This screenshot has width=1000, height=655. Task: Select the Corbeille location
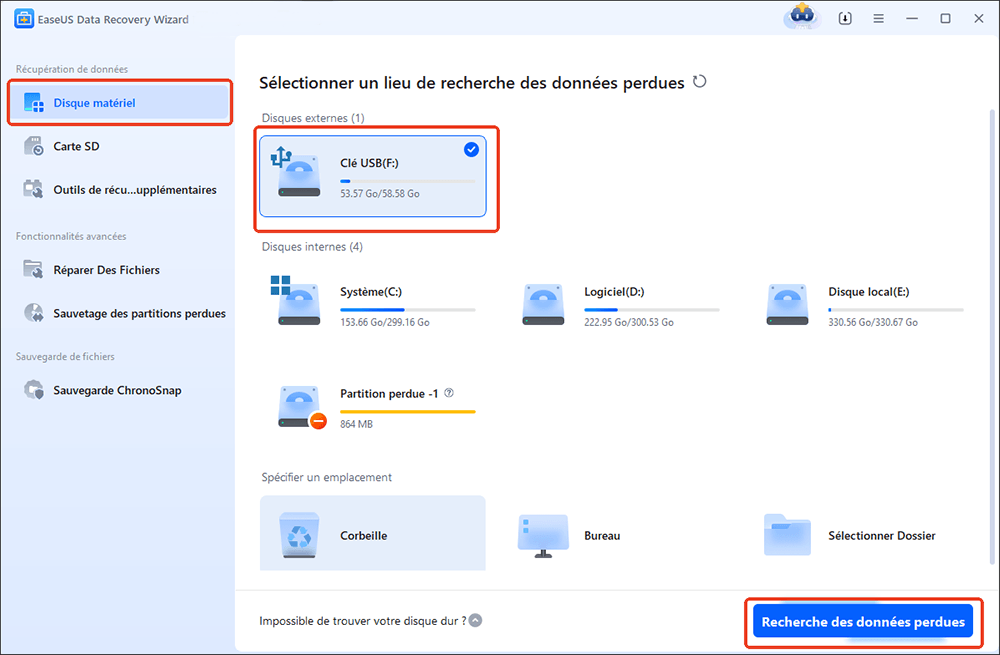pos(372,533)
